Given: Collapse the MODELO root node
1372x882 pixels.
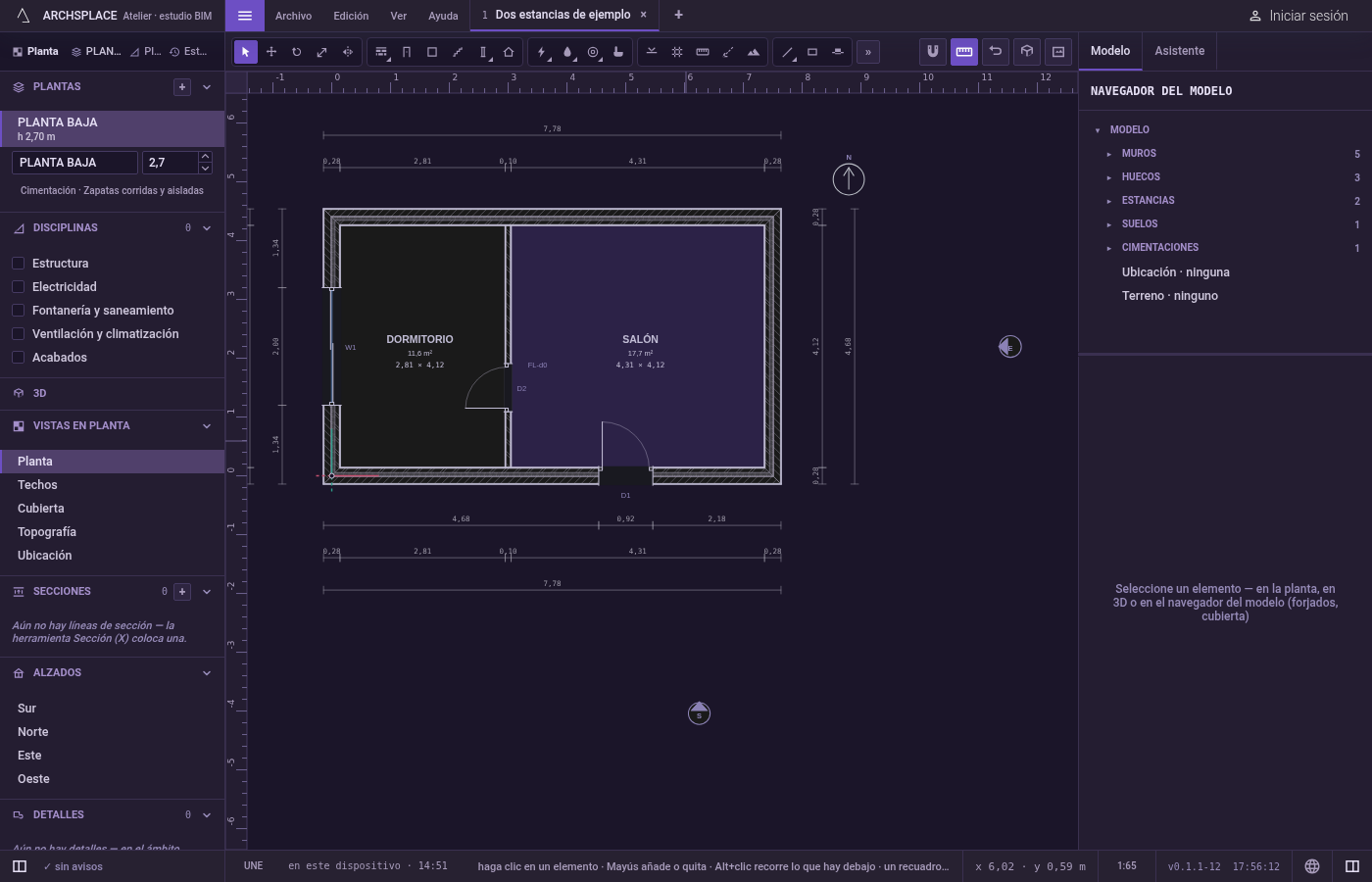Looking at the screenshot, I should click(1098, 130).
